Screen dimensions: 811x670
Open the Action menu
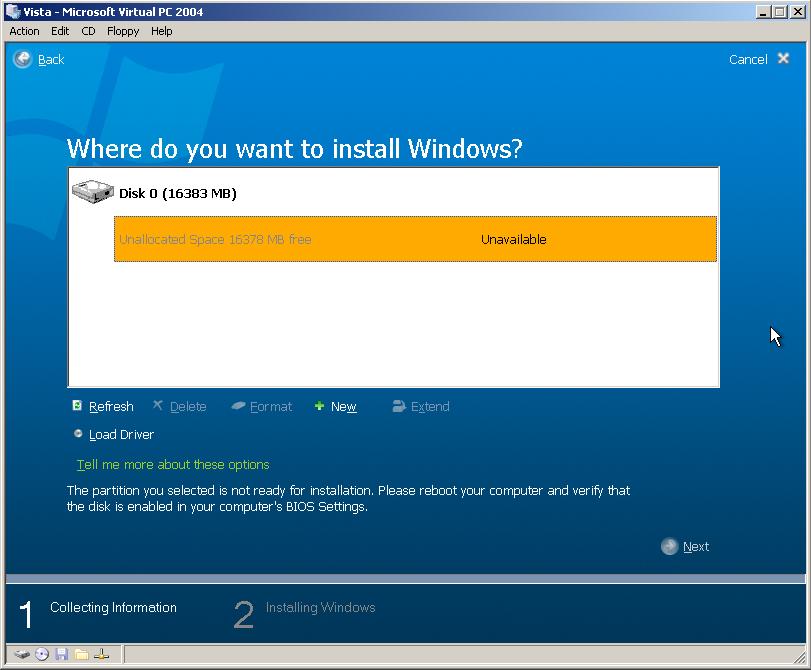click(24, 31)
